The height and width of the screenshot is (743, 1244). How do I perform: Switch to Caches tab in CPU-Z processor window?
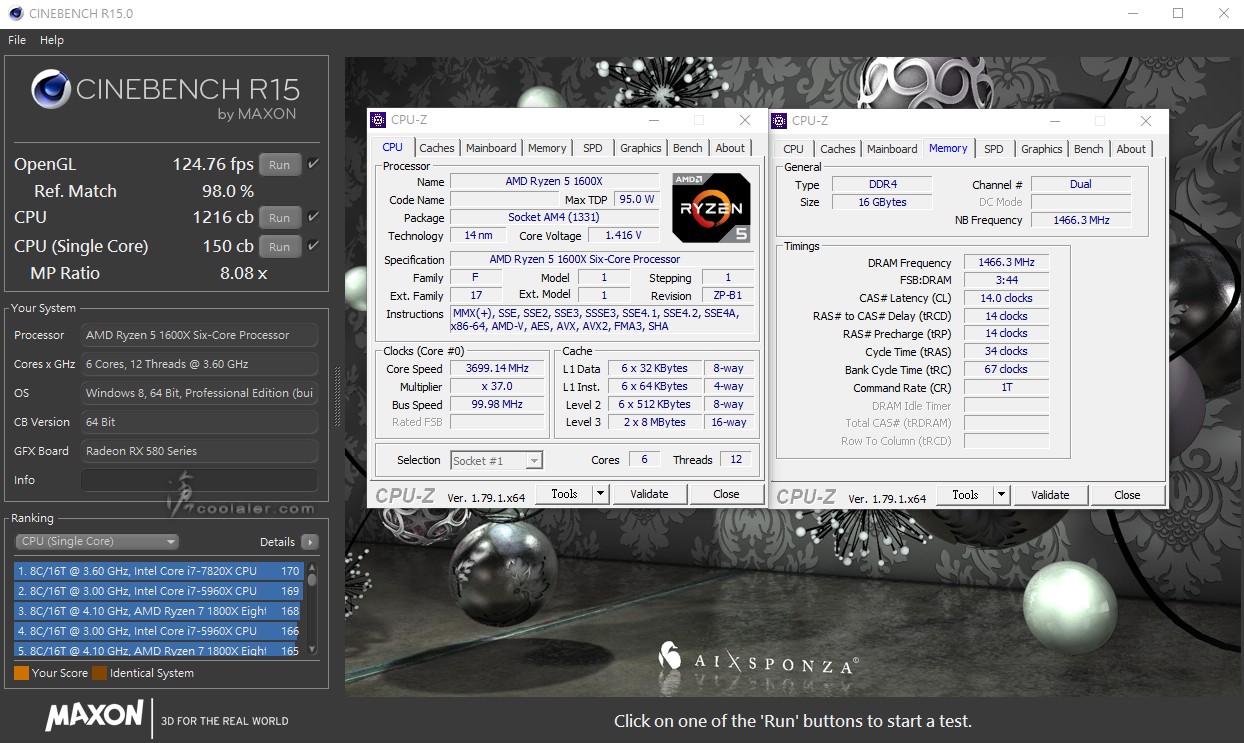pyautogui.click(x=437, y=148)
